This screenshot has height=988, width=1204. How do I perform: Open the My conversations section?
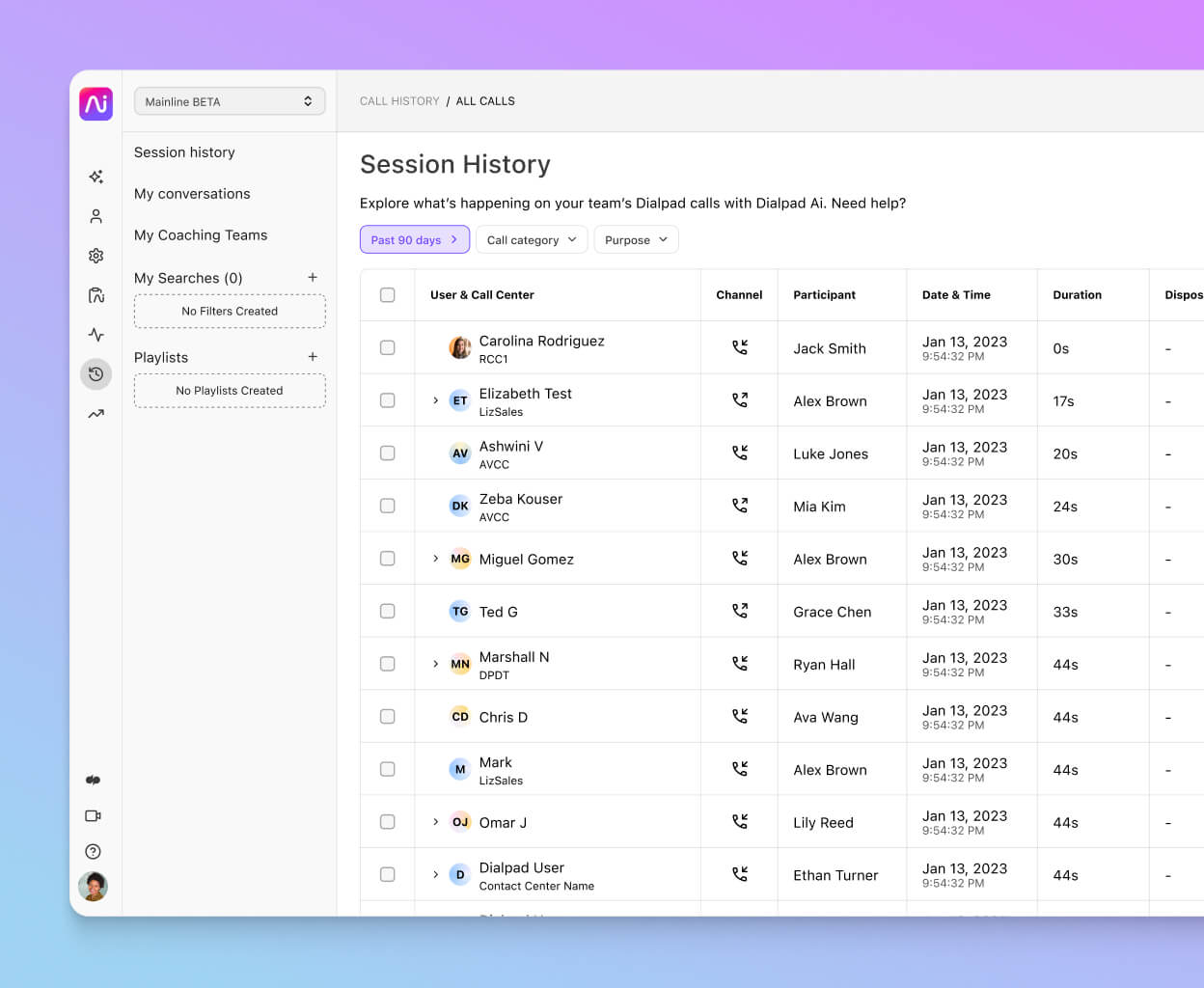tap(192, 194)
